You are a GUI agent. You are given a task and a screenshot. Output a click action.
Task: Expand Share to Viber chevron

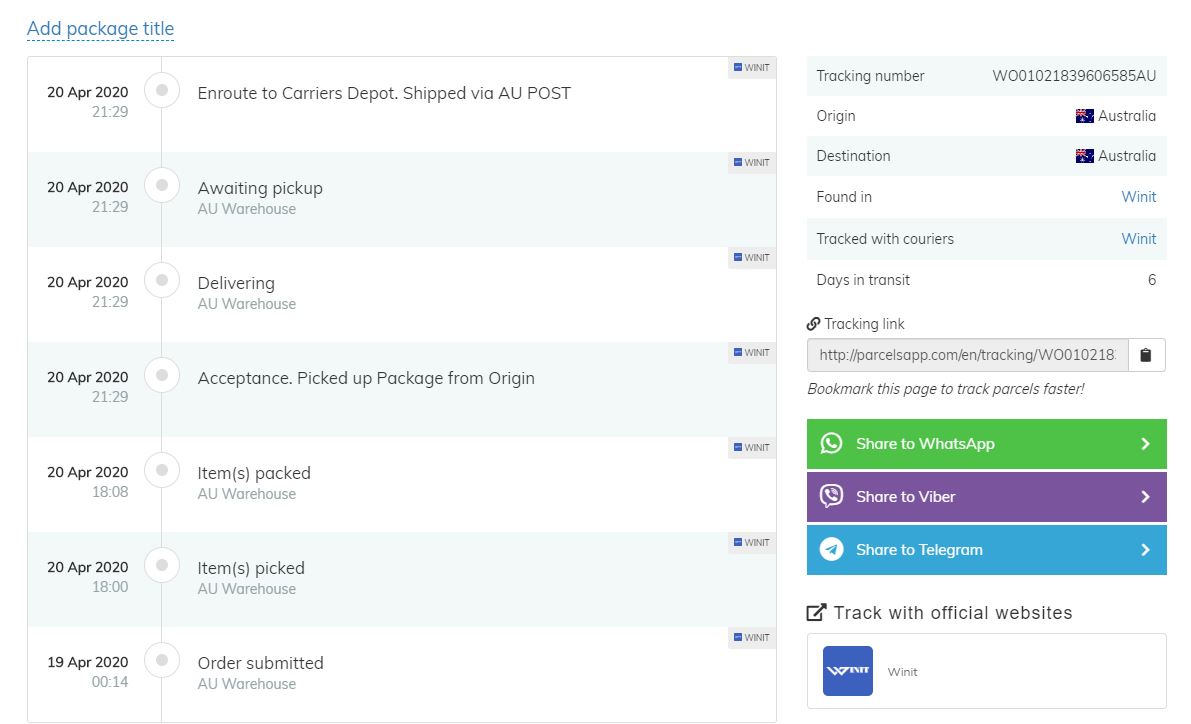click(1145, 497)
